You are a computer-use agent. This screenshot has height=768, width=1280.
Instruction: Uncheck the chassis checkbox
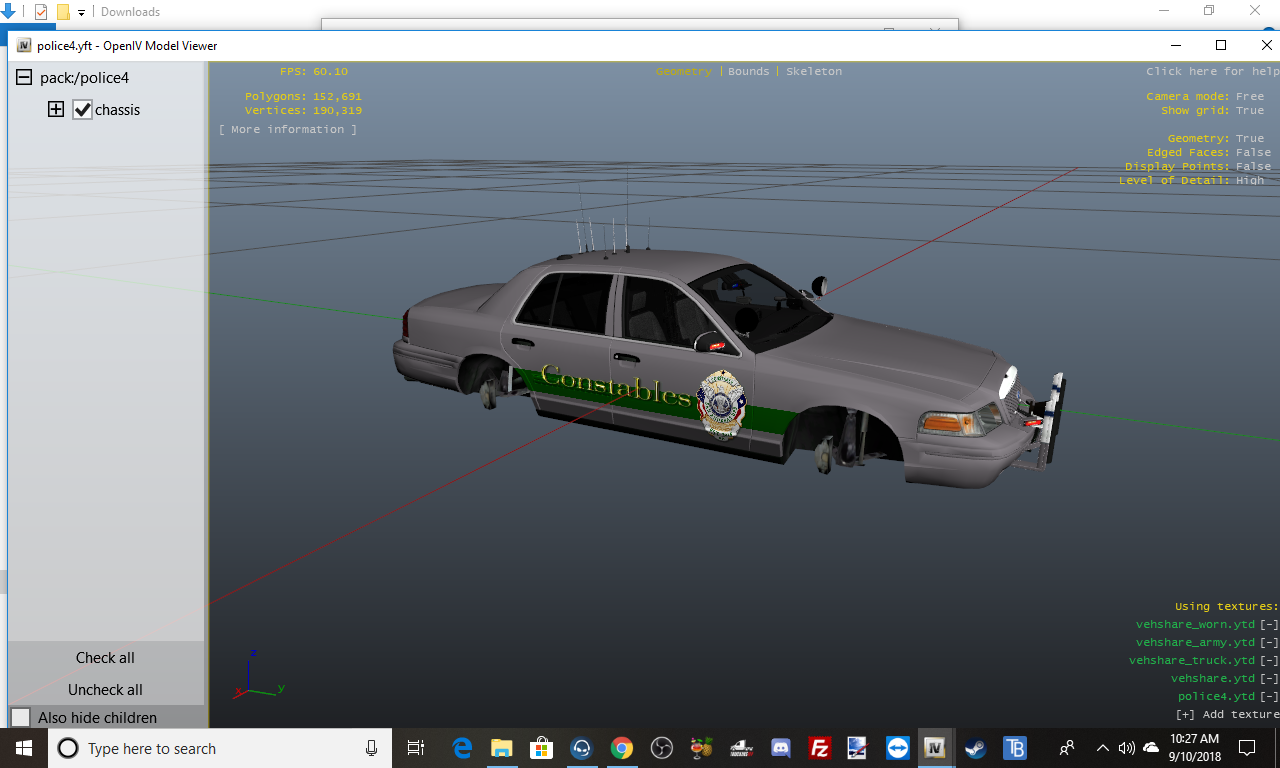[x=82, y=110]
